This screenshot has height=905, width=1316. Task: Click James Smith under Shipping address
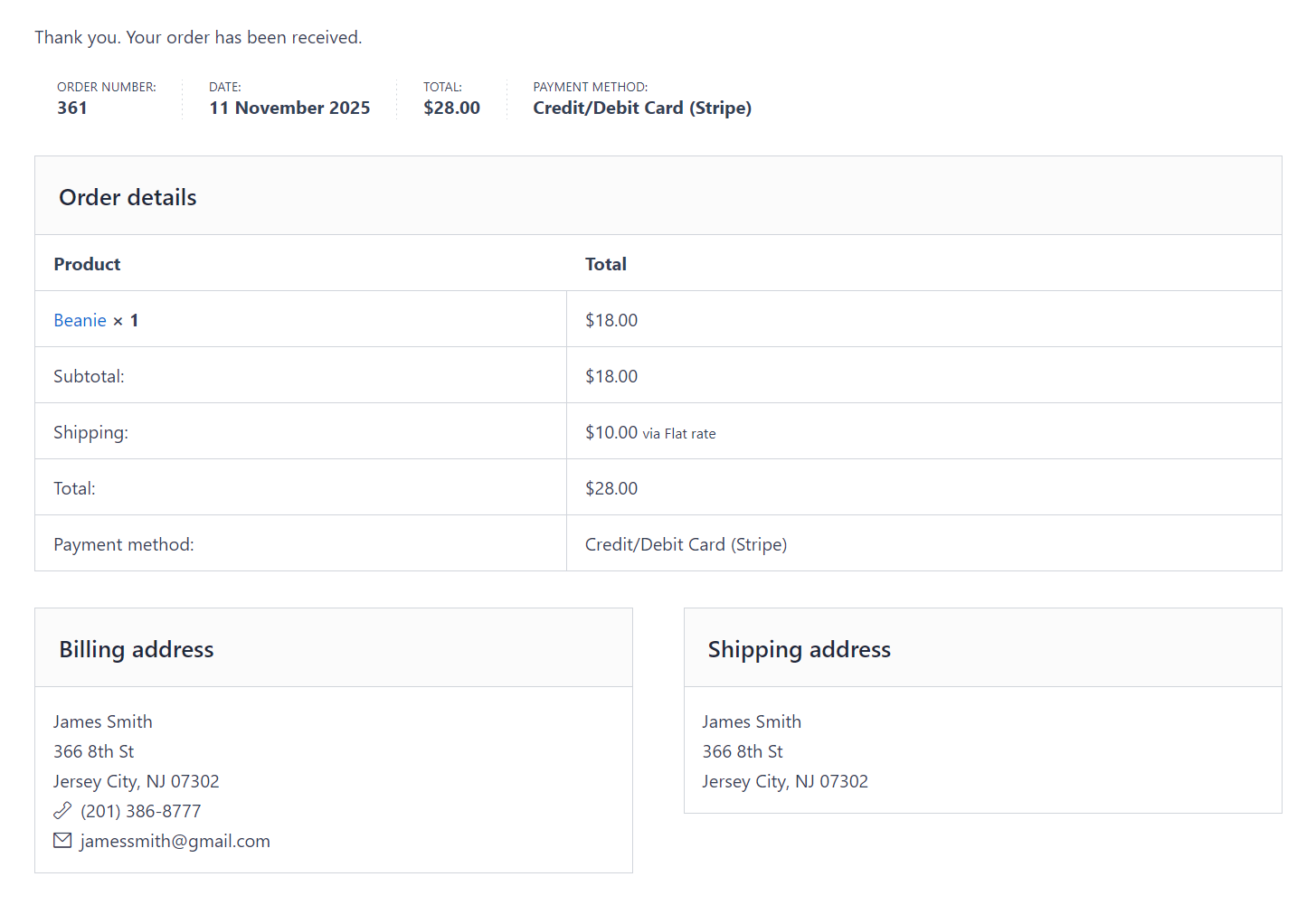(x=752, y=721)
